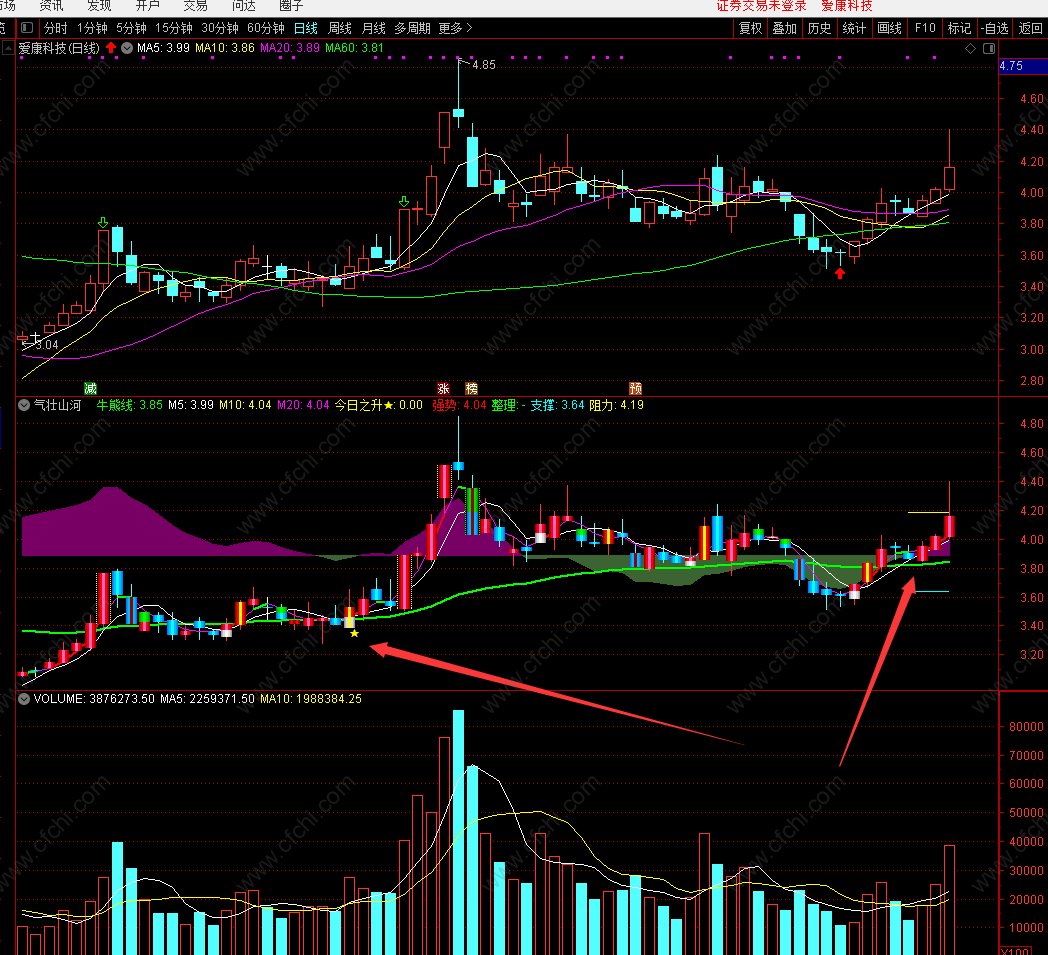Open the 多周期 multi-period view
The height and width of the screenshot is (955, 1048).
[x=412, y=28]
